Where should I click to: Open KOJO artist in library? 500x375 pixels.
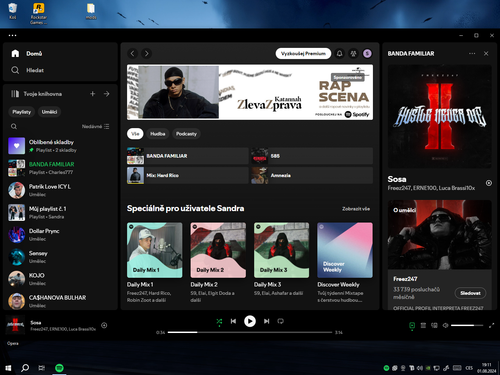pyautogui.click(x=60, y=279)
